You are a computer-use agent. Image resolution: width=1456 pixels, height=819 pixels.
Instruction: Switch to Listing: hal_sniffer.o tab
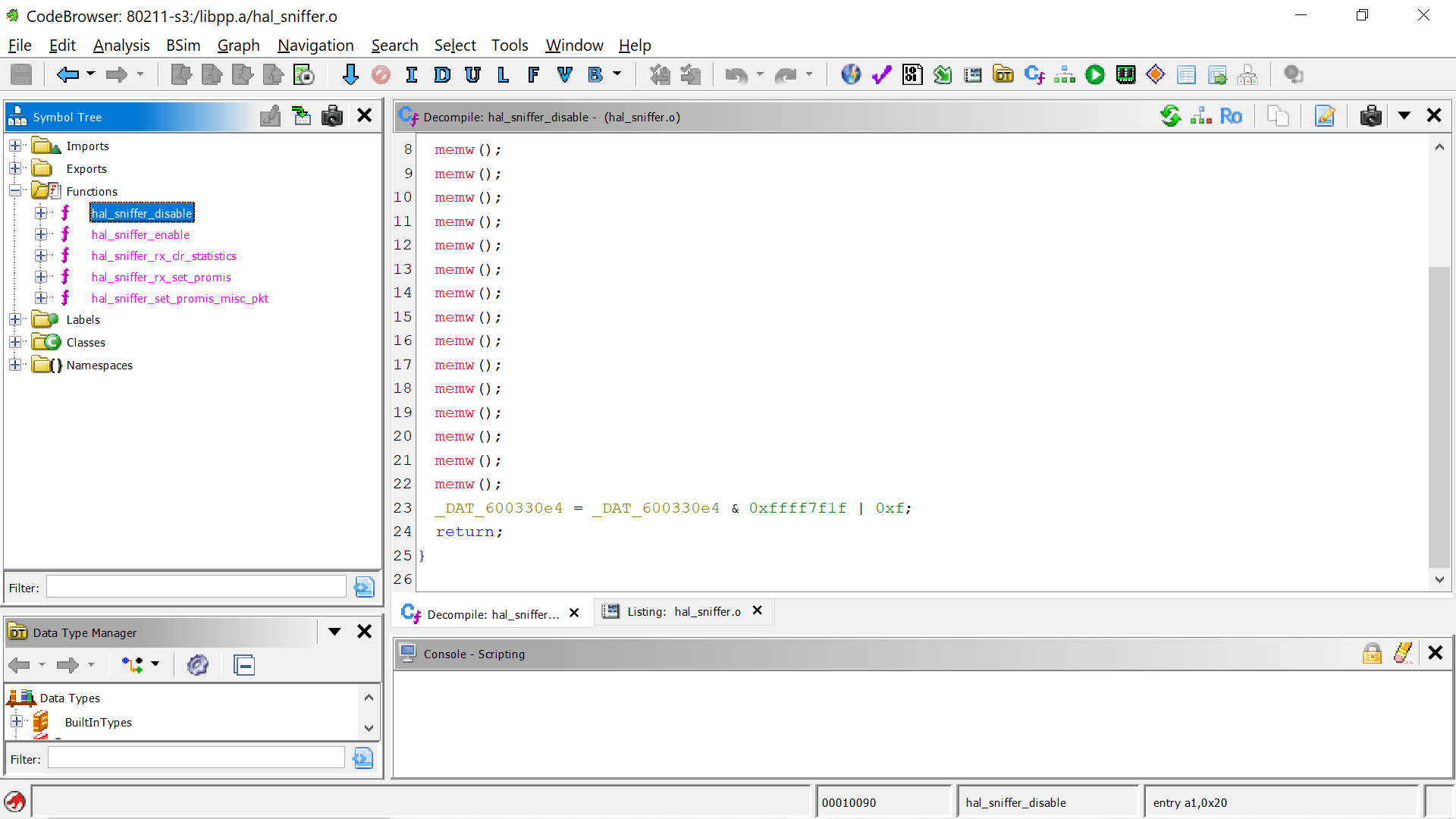click(682, 612)
